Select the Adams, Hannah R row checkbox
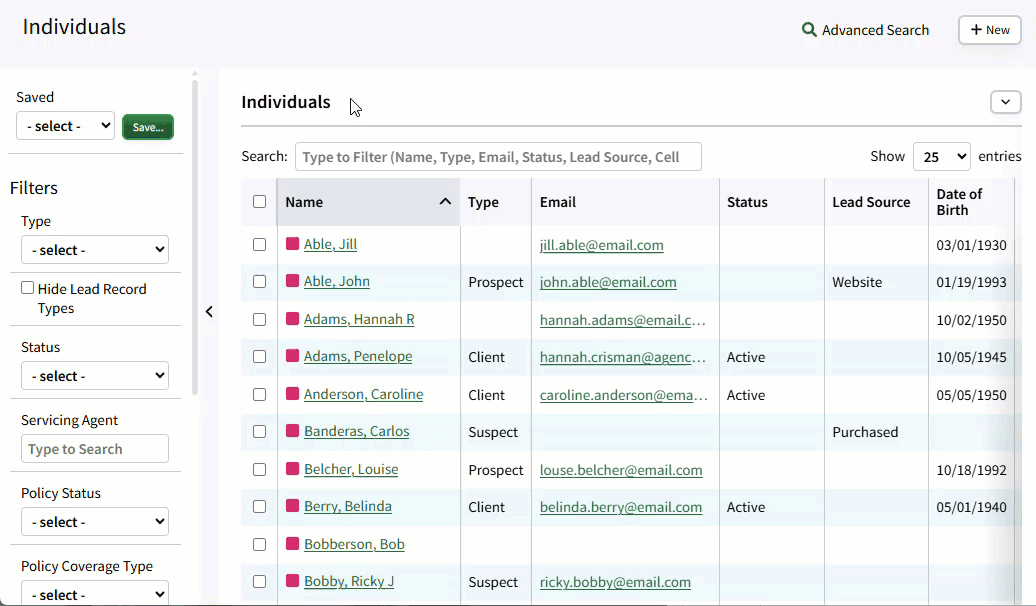This screenshot has width=1036, height=606. (x=260, y=319)
